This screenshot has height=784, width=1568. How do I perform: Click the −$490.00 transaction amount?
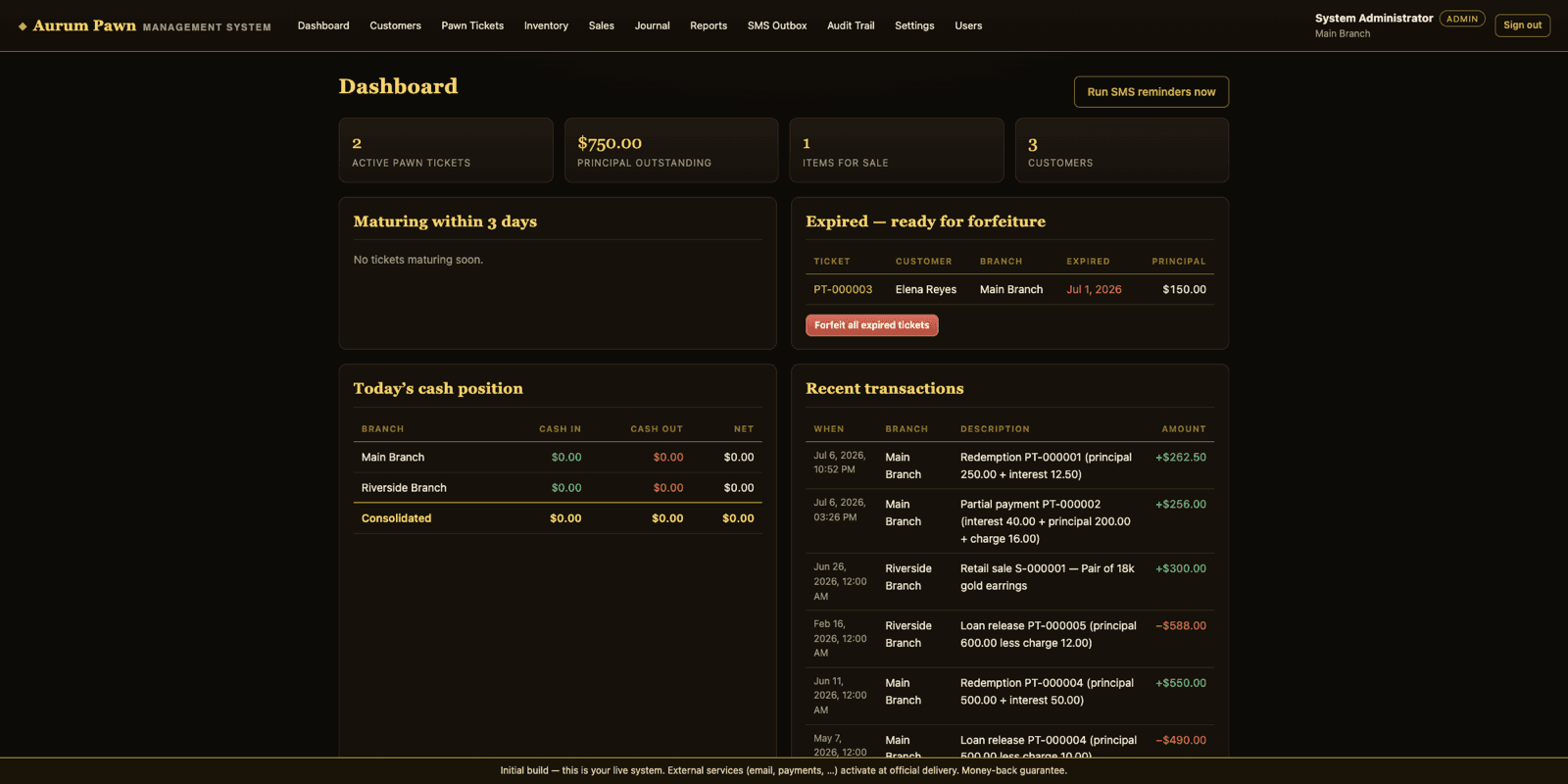1181,741
